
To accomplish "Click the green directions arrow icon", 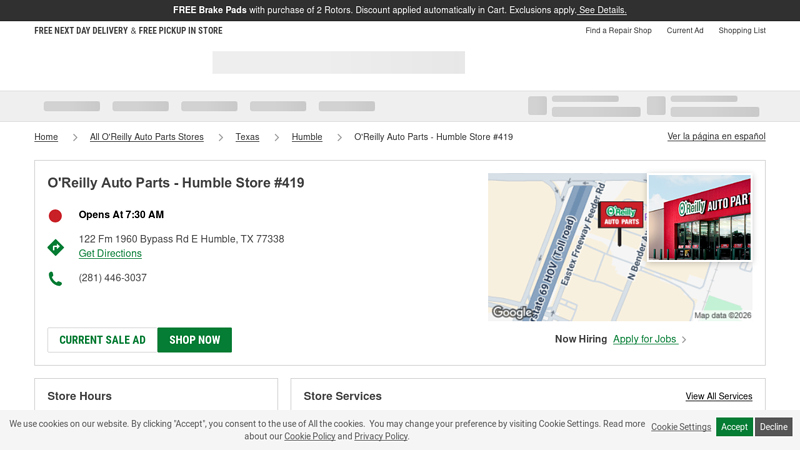I will point(56,247).
